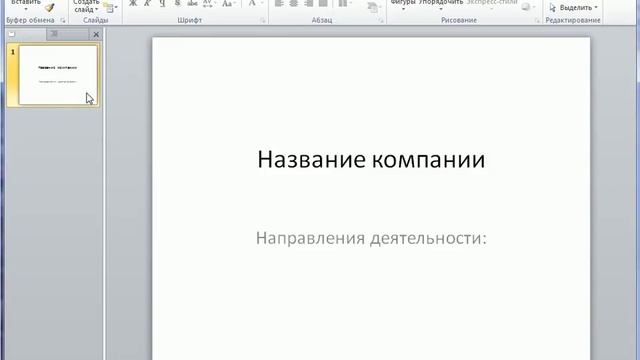The image size is (640, 360).
Task: Click Создать слайд button
Action: point(86,6)
